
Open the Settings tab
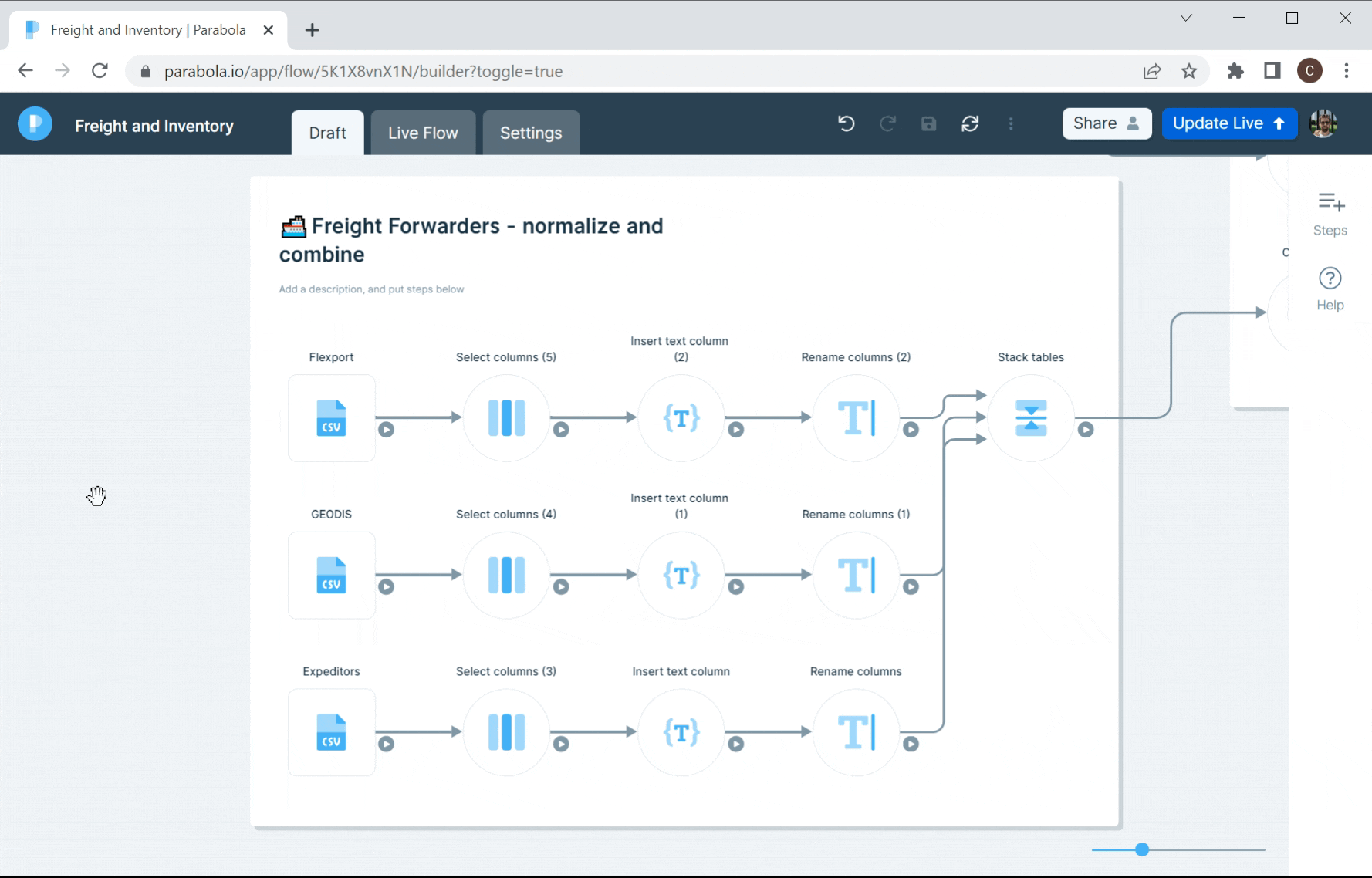(531, 133)
